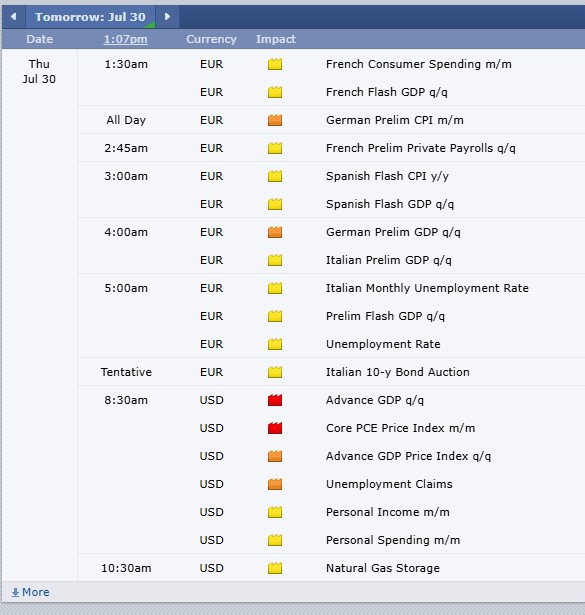Viewport: 585px width, 615px height.
Task: Click USD currency for Advance GDP q/q
Action: 211,400
